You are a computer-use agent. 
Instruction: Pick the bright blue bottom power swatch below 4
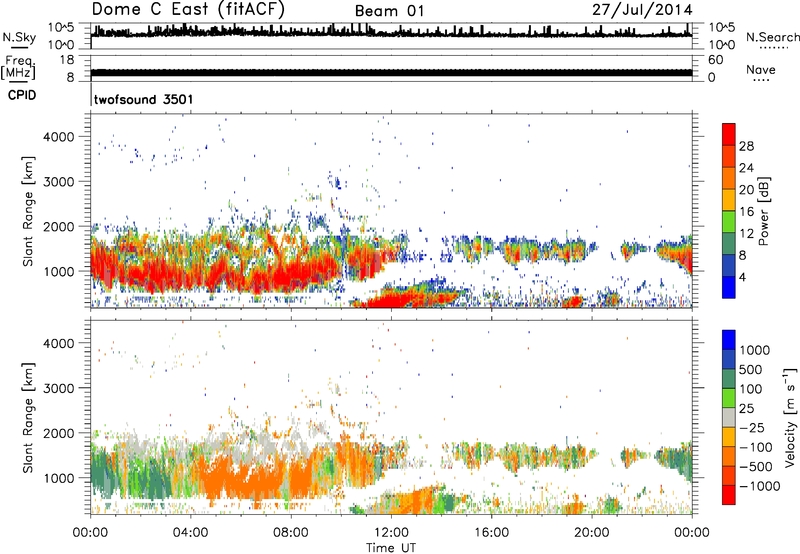point(729,287)
